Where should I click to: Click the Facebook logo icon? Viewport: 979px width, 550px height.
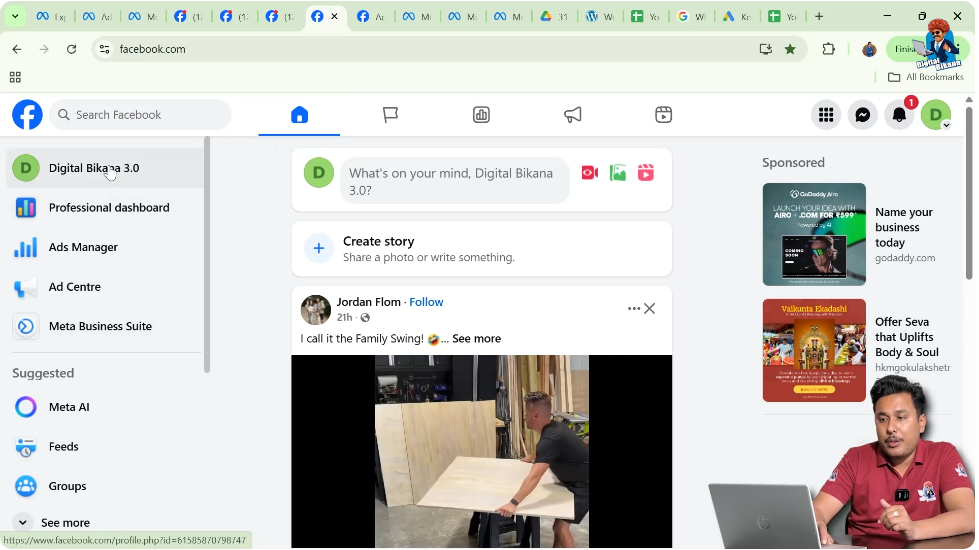tap(27, 115)
